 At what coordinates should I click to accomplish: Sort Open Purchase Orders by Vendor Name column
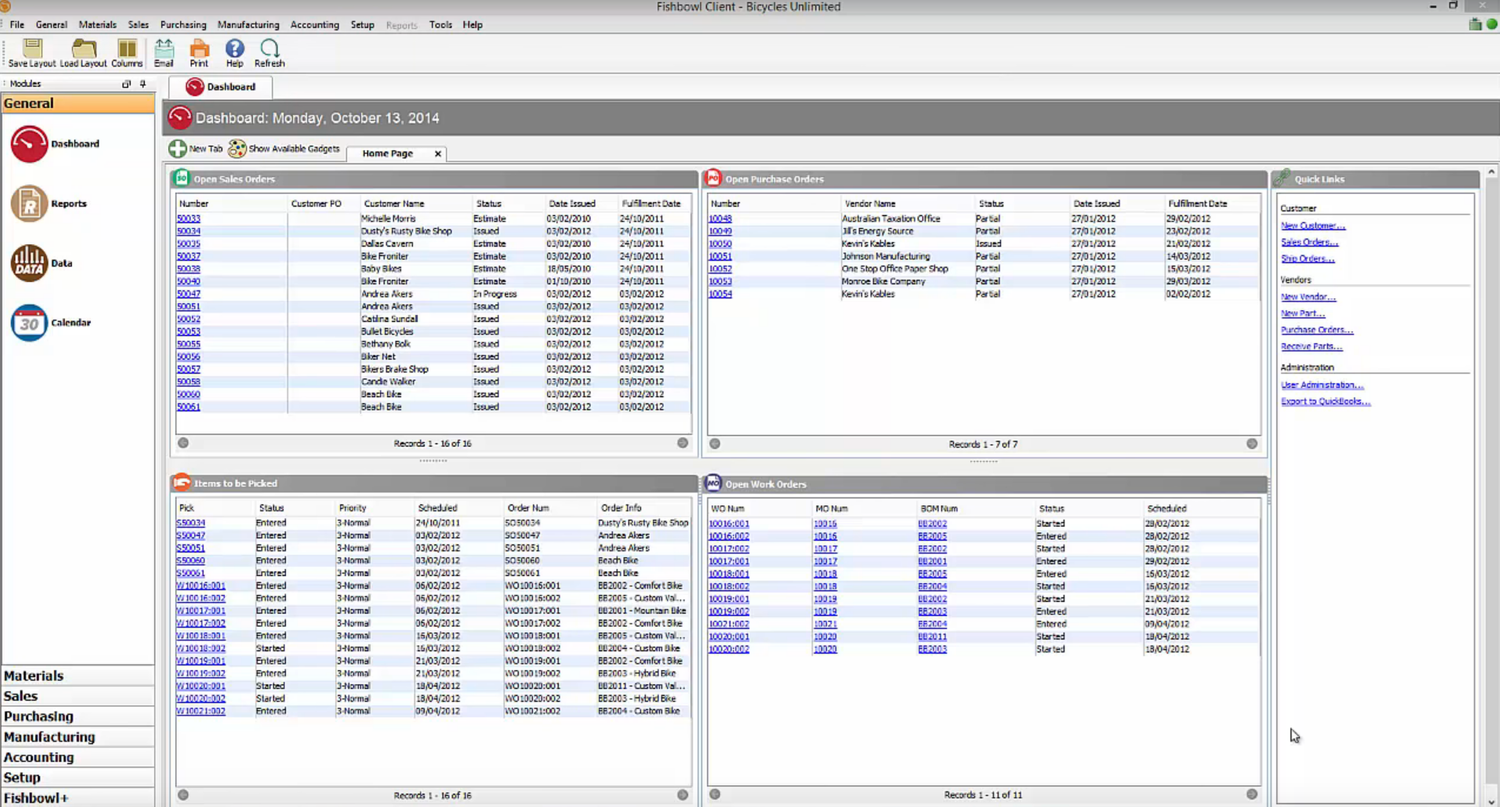(869, 204)
